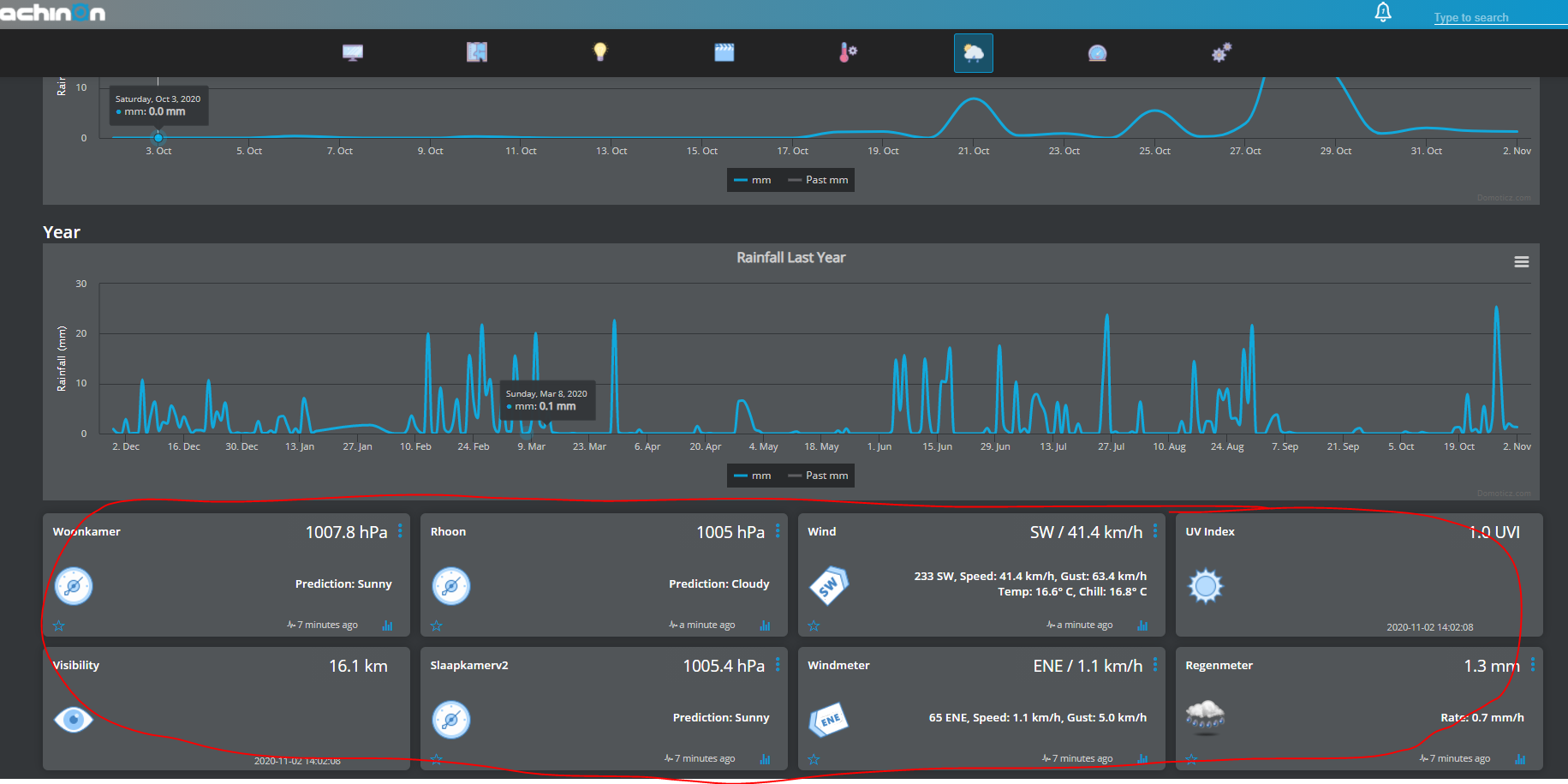Open the Dashboard monitor icon in the navigation

[x=352, y=52]
